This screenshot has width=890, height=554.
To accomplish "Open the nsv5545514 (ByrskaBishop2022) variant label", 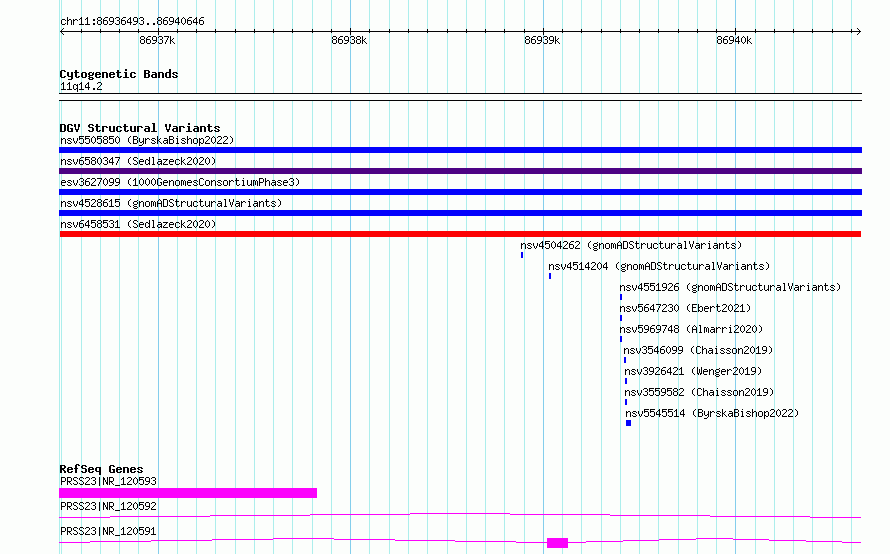I will point(712,413).
